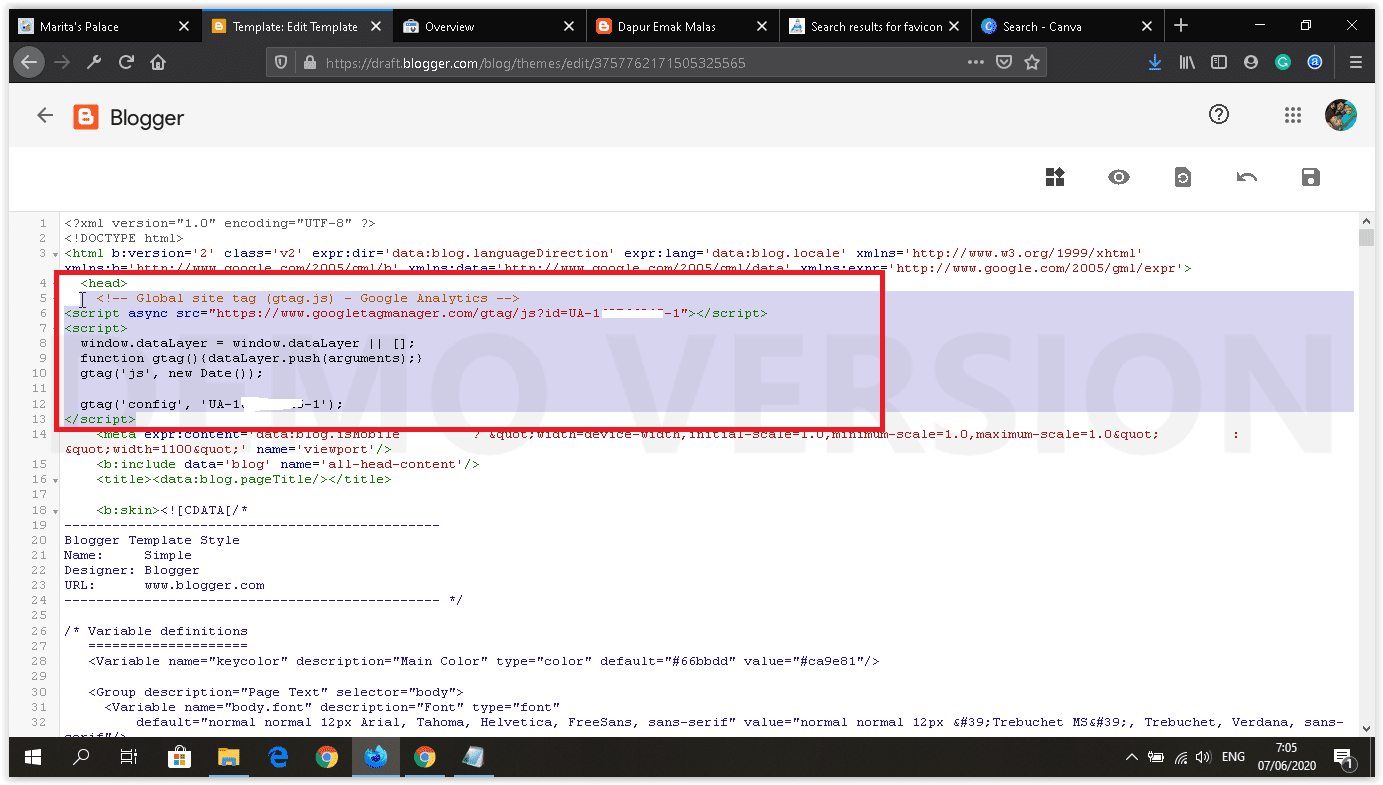This screenshot has height=785, width=1383.
Task: Click the <!DOCTYPE html> line
Action: (x=124, y=238)
